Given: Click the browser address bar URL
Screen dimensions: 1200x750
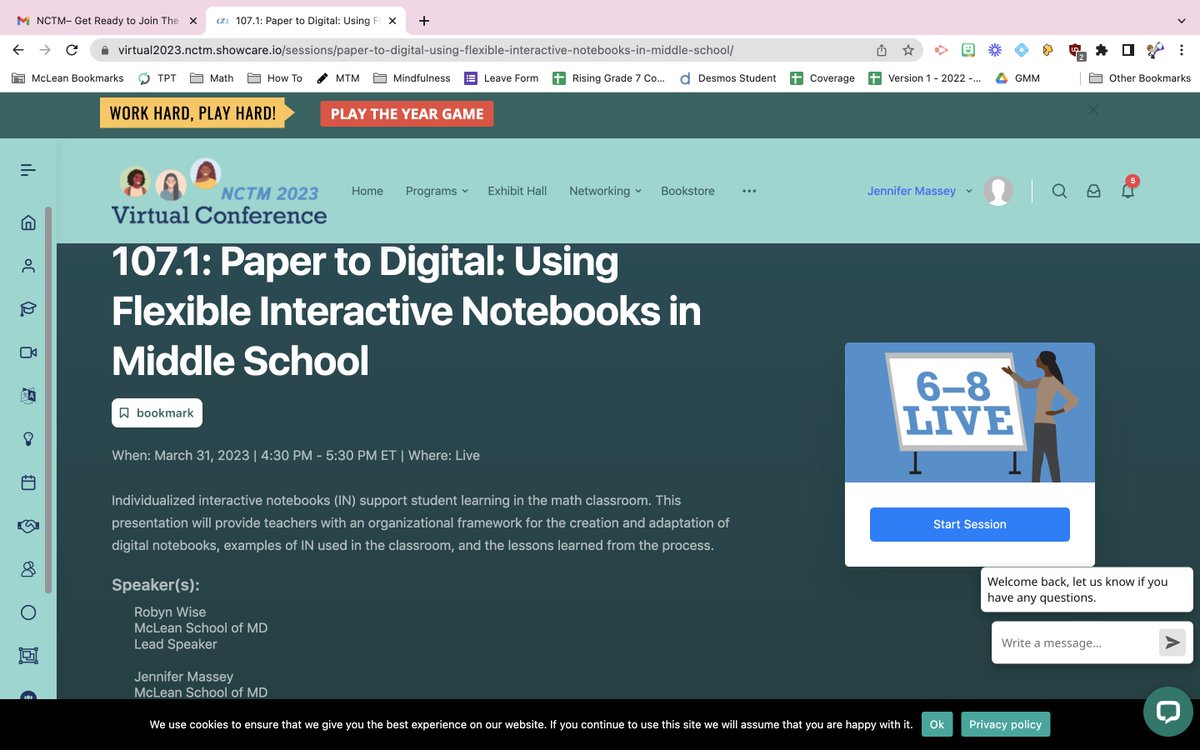Looking at the screenshot, I should [426, 49].
